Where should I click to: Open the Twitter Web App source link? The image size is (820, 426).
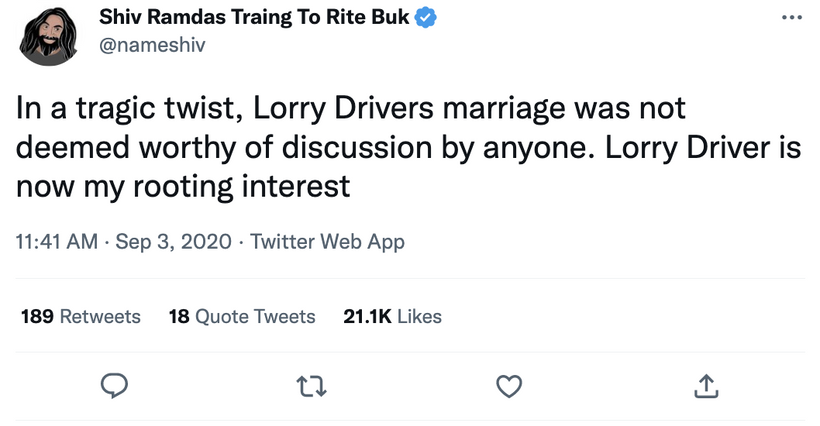tap(327, 242)
